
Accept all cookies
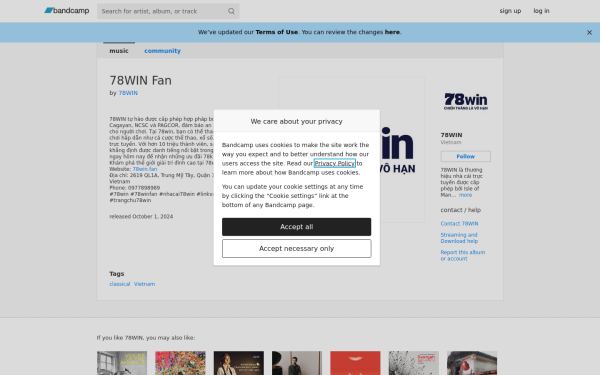click(x=297, y=227)
